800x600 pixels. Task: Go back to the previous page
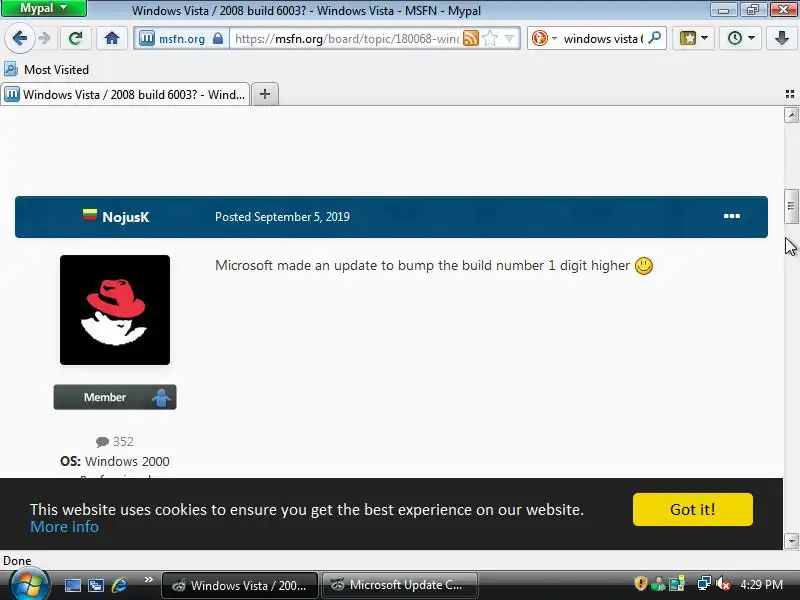coord(19,38)
